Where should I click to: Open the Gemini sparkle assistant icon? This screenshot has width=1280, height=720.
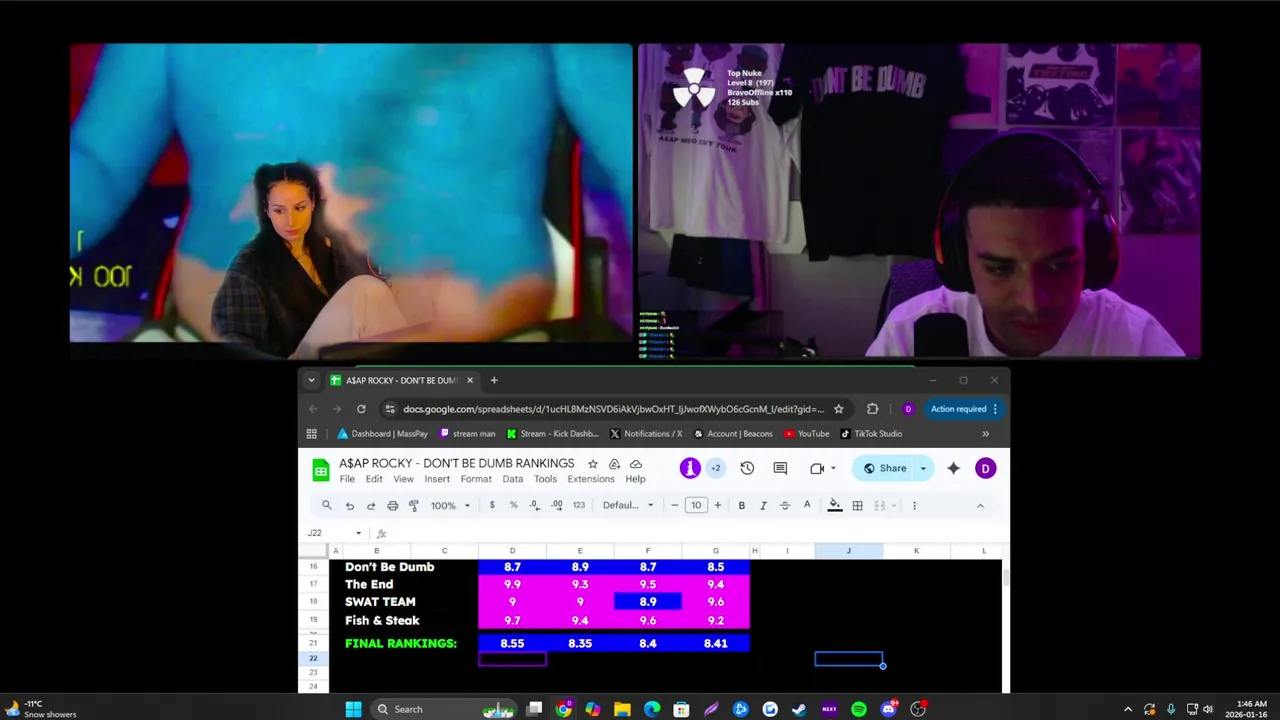coord(953,468)
